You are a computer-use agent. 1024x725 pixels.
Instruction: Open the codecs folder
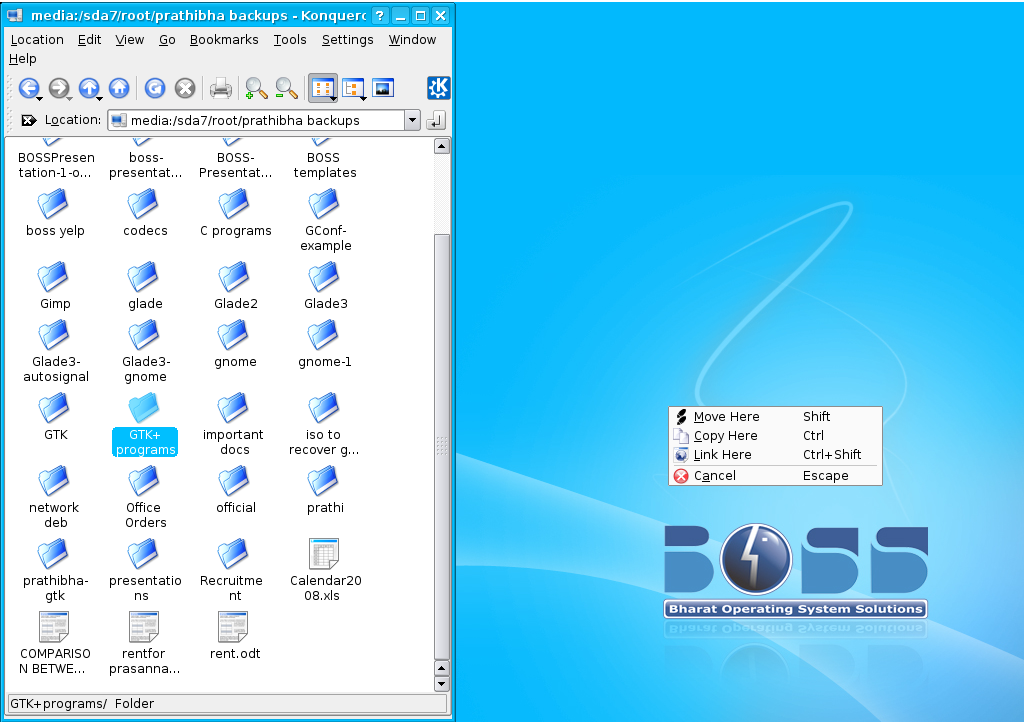pyautogui.click(x=145, y=213)
